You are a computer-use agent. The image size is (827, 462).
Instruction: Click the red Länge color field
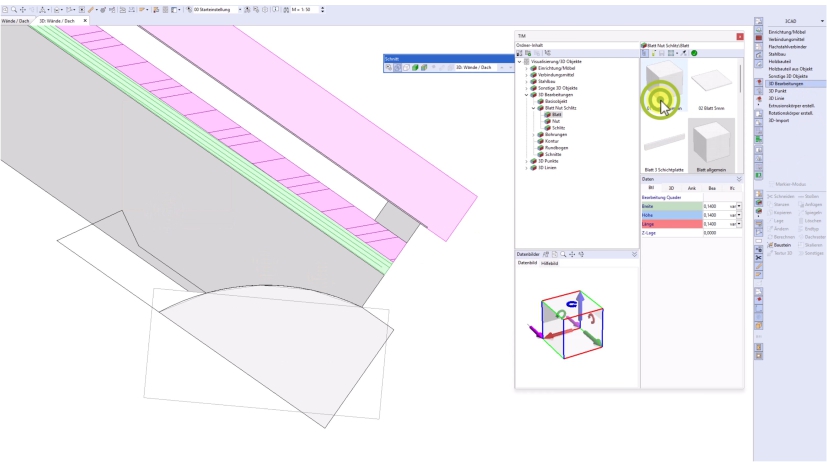click(x=668, y=224)
